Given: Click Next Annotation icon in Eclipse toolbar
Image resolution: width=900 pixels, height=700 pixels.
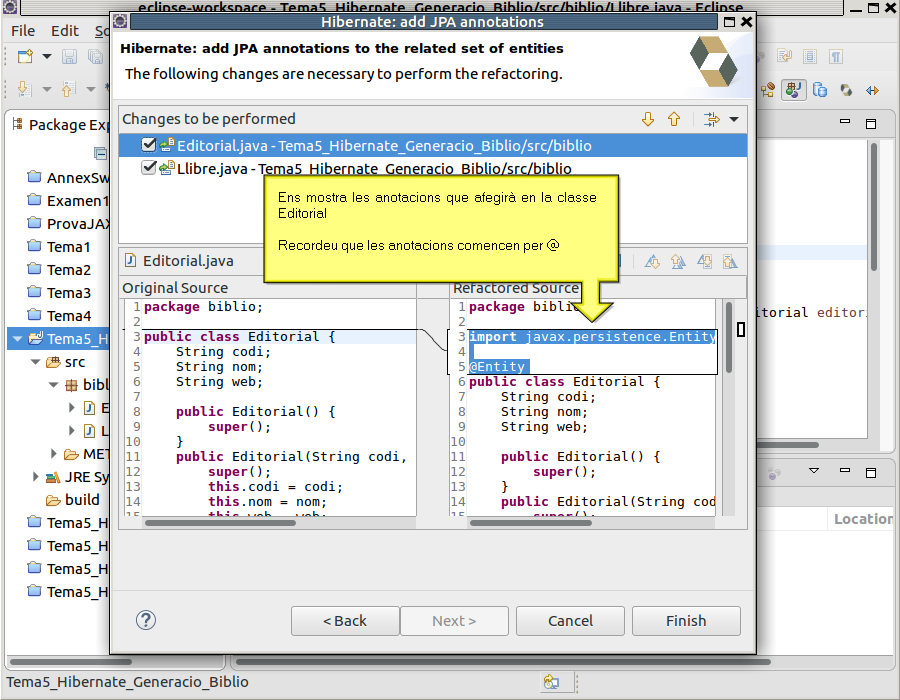Looking at the screenshot, I should pyautogui.click(x=24, y=89).
